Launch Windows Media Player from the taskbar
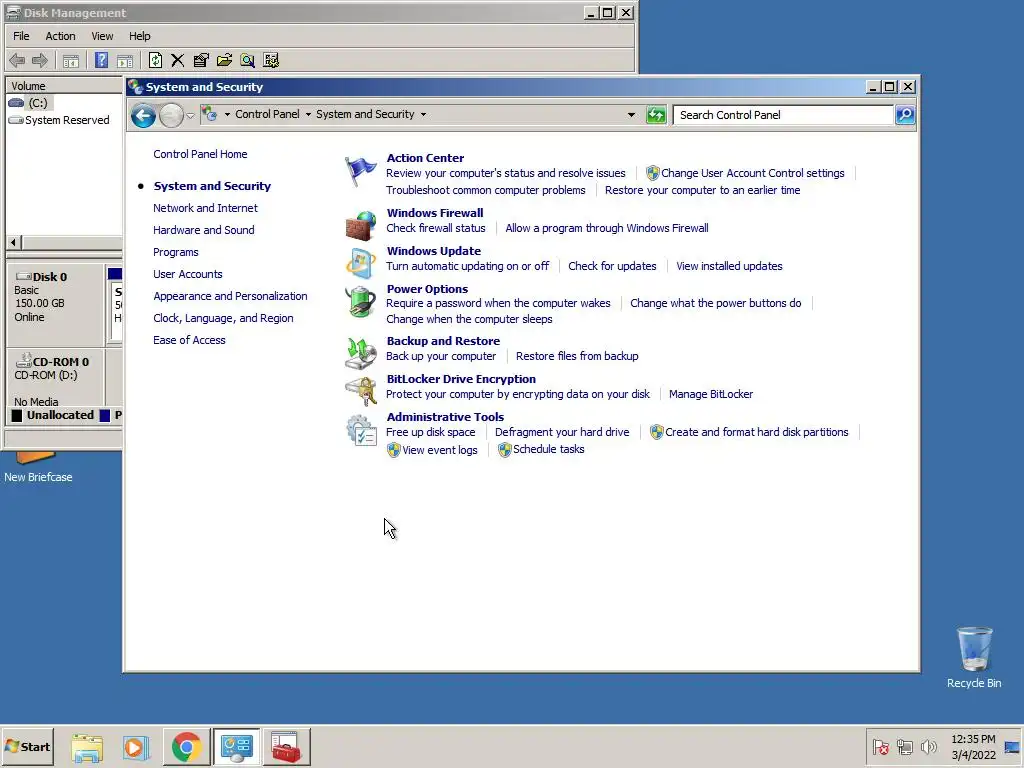1024x768 pixels. pos(136,747)
